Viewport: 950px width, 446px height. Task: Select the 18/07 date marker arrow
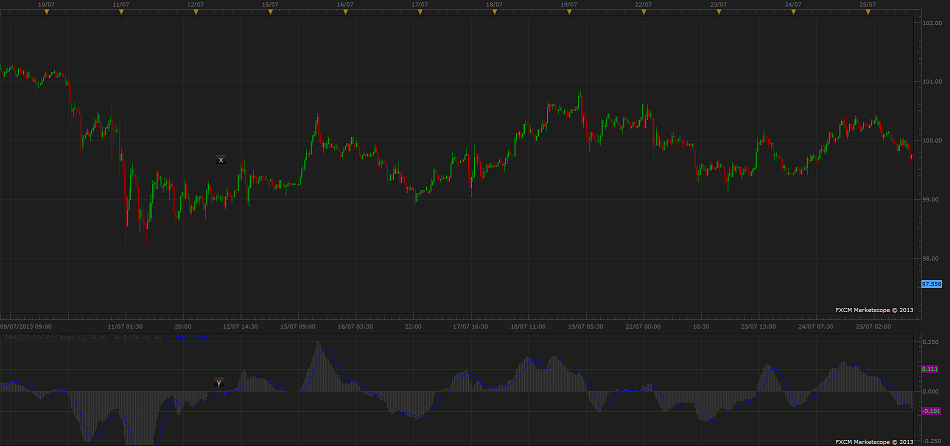494,13
